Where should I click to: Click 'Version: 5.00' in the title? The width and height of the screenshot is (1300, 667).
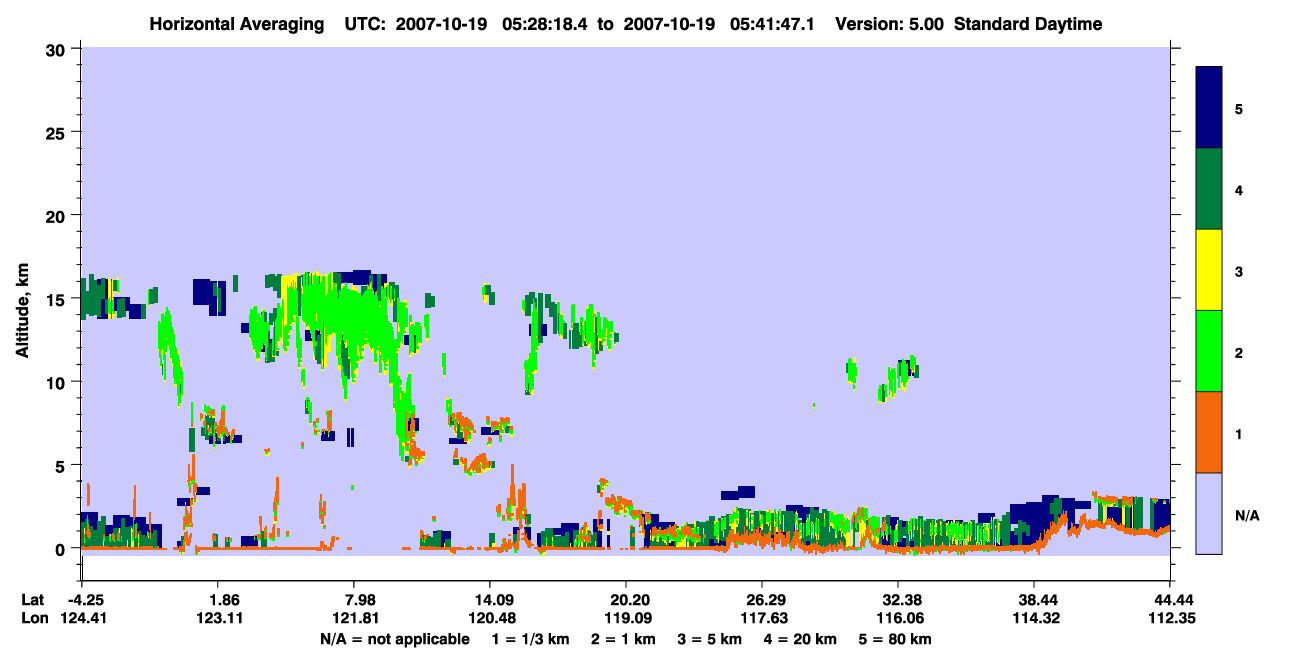pos(890,24)
